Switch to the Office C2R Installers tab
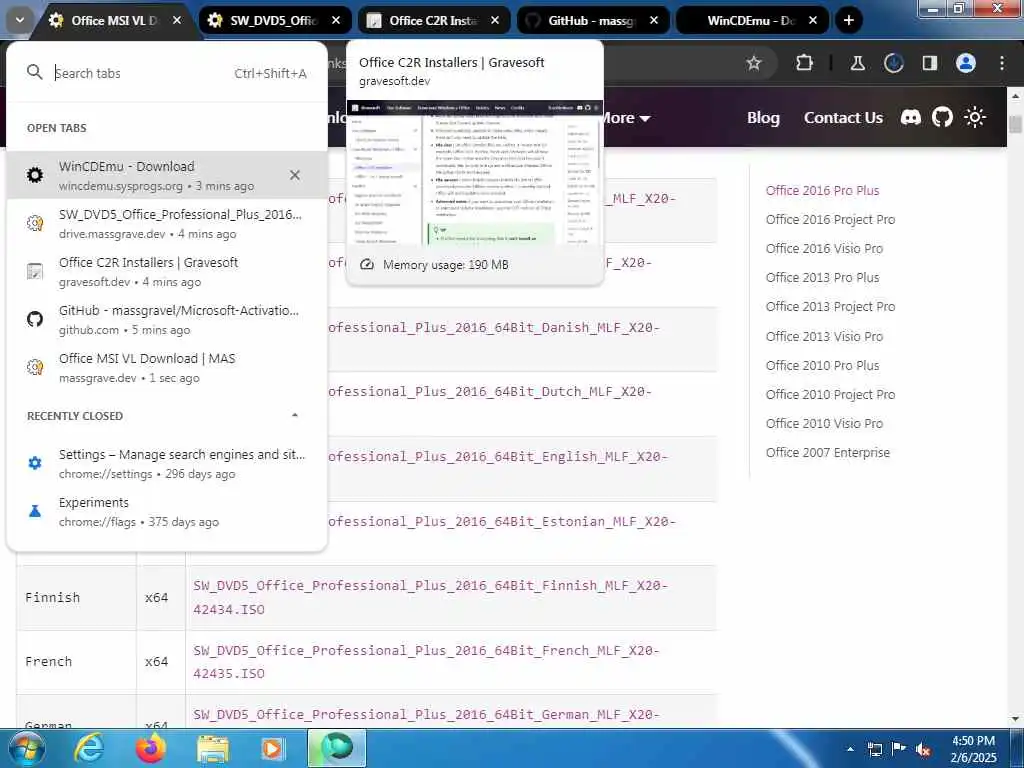 [432, 20]
